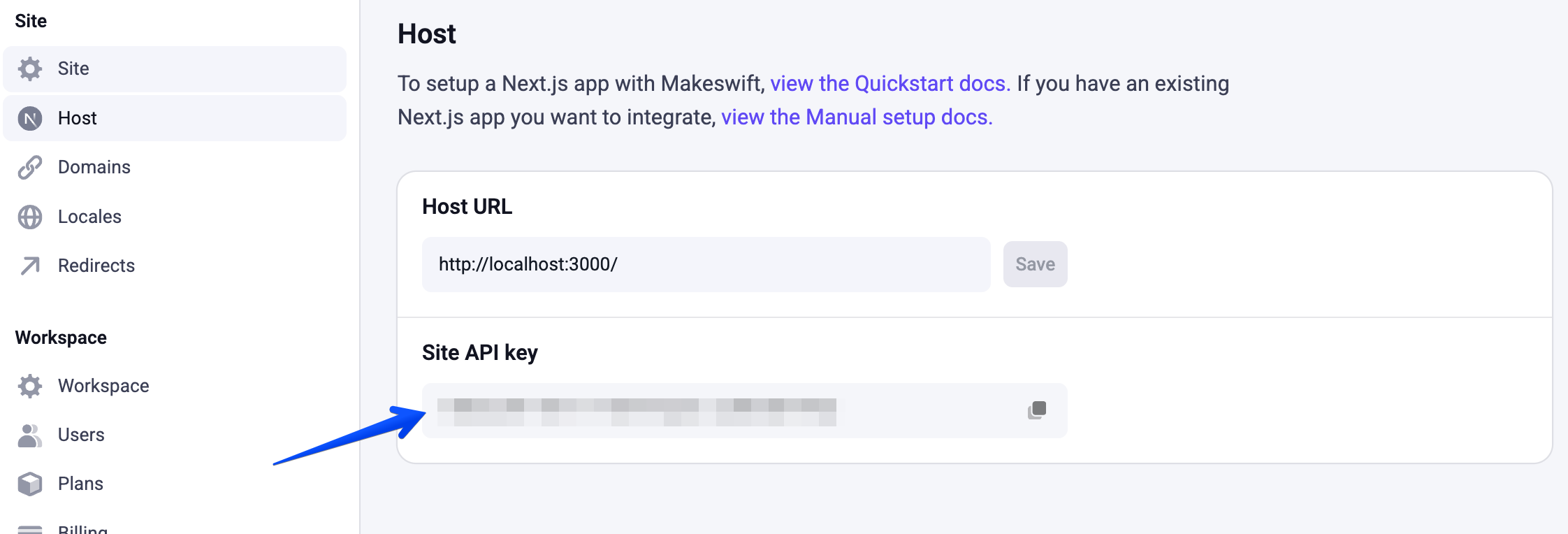Click the Site settings gear icon

click(29, 68)
